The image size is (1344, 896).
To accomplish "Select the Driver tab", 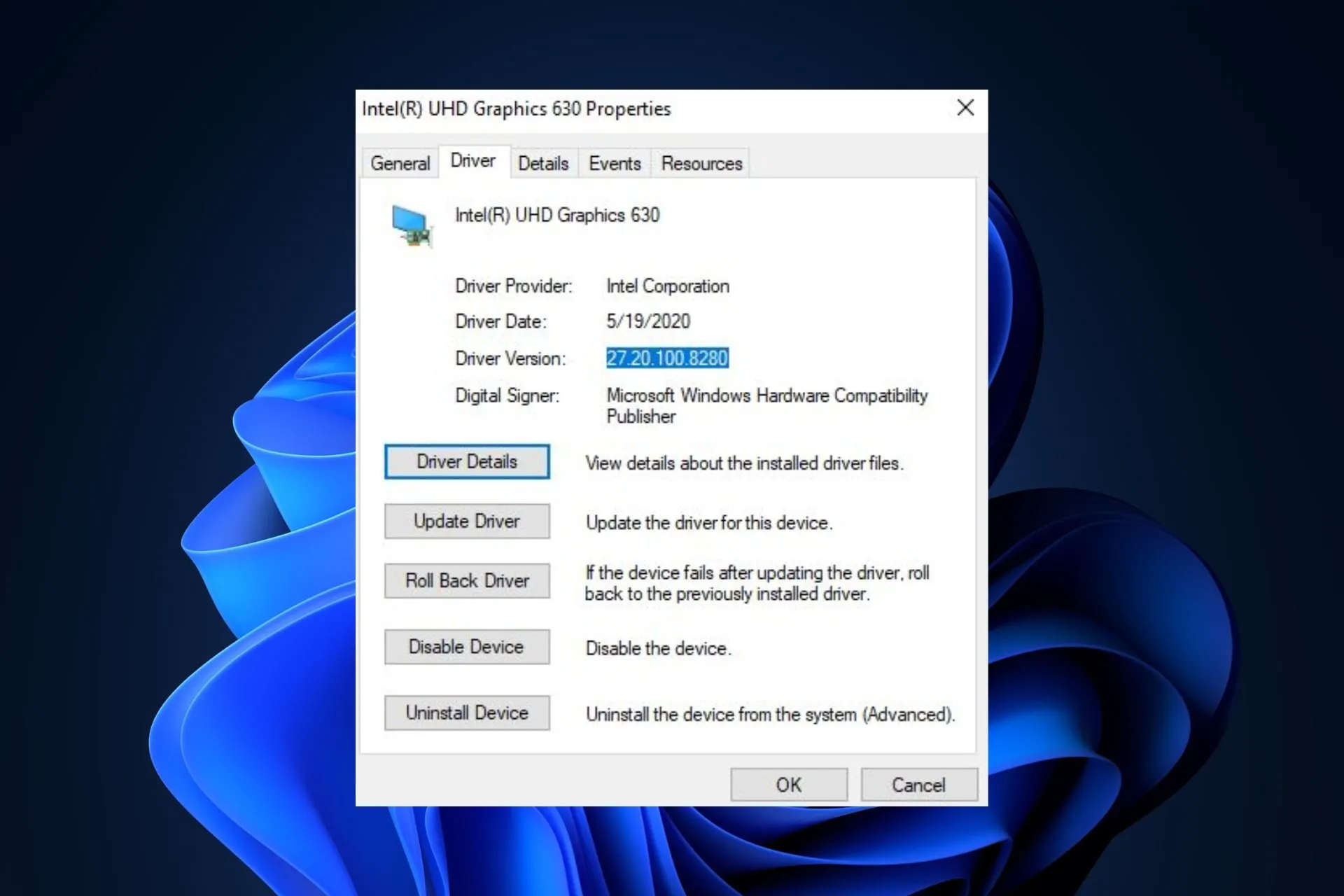I will tap(473, 161).
